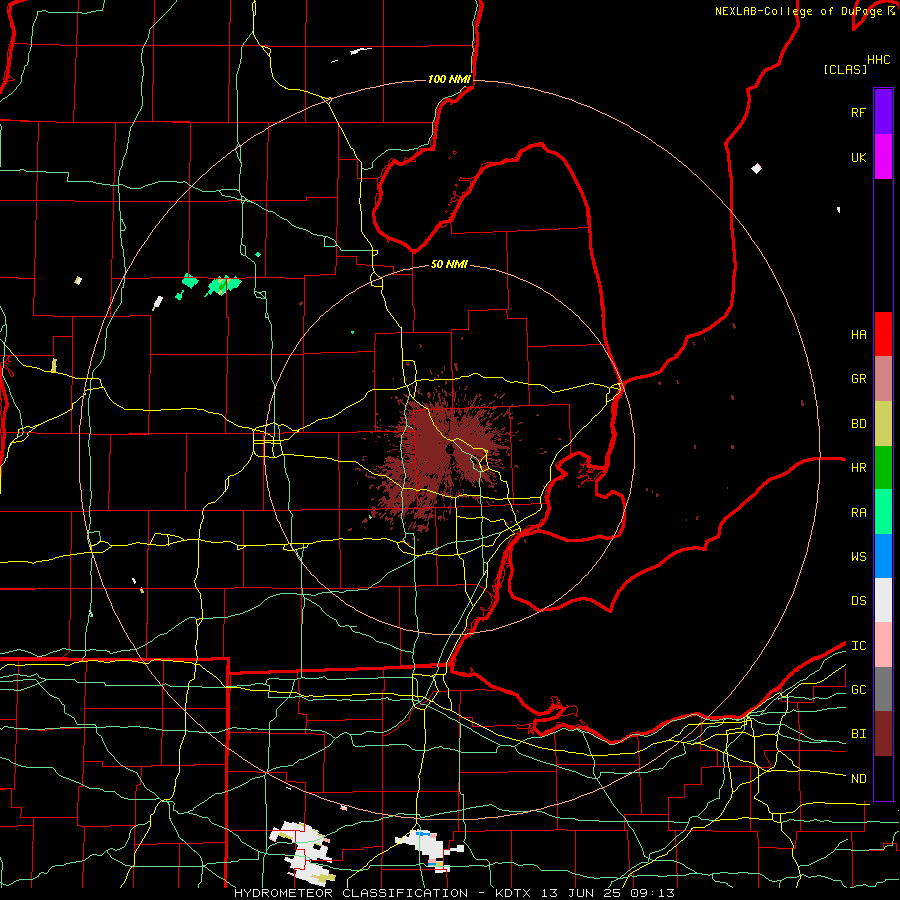900x900 pixels.
Task: Click the UK magenta legend swatch
Action: 883,157
